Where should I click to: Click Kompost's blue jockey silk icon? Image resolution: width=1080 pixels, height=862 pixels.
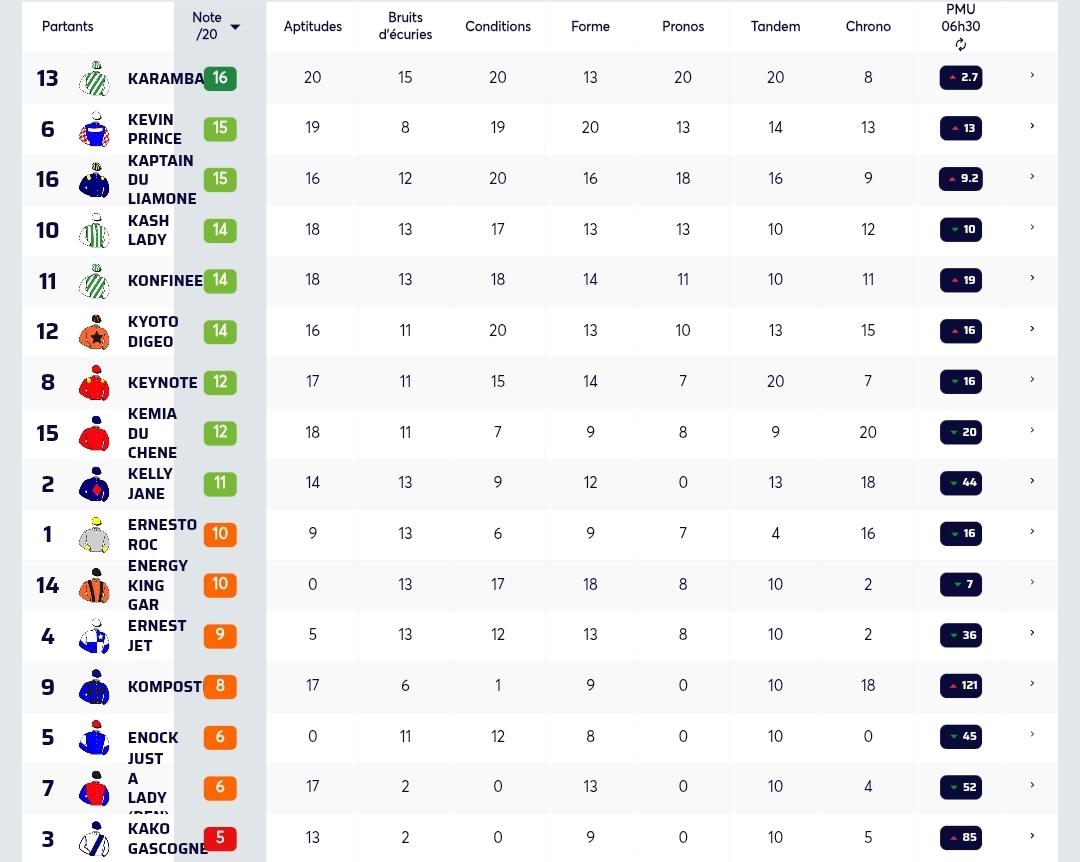click(95, 686)
